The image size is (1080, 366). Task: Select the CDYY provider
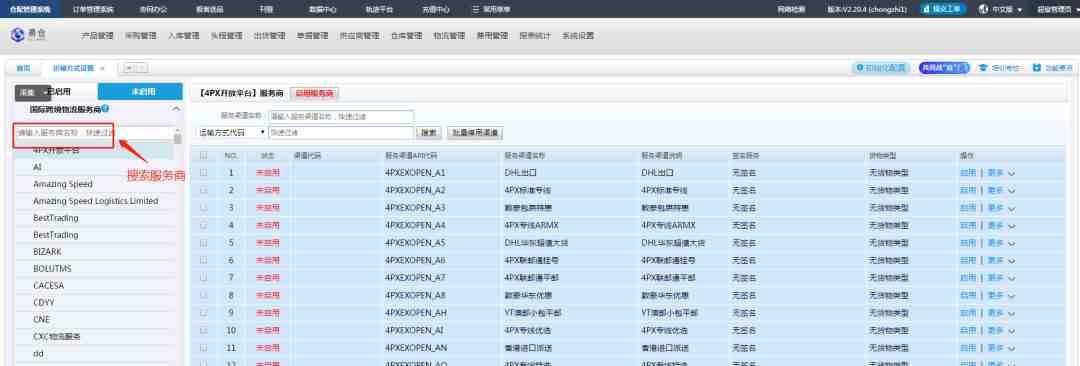tap(43, 303)
